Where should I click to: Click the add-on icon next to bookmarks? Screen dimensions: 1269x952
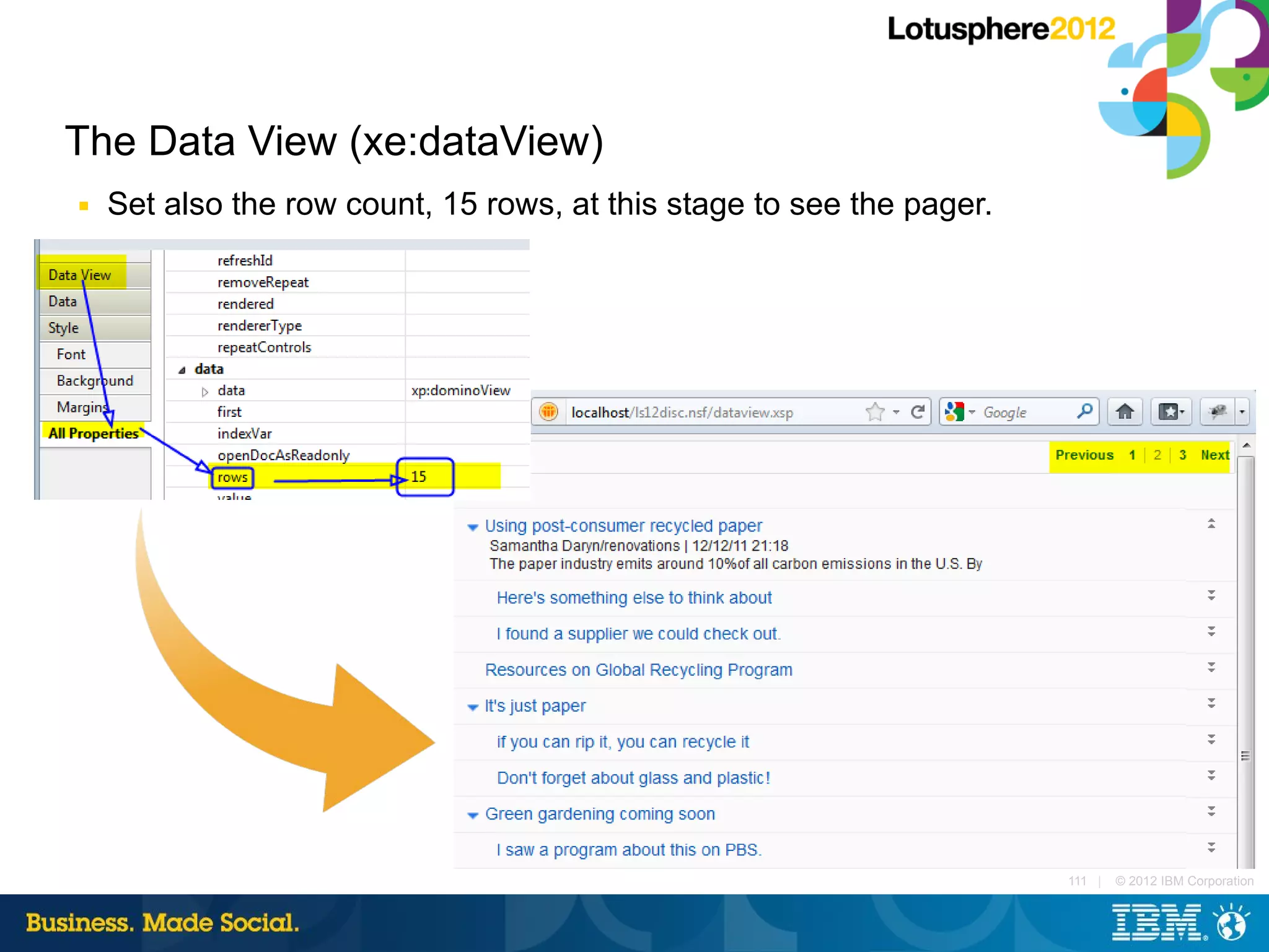click(x=1218, y=412)
